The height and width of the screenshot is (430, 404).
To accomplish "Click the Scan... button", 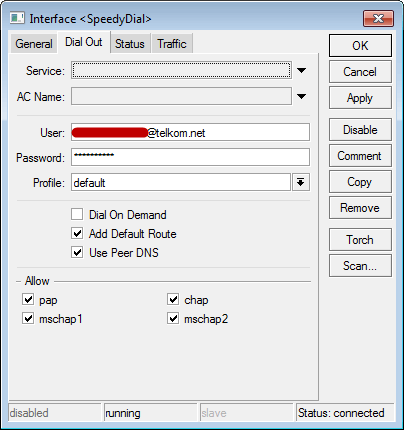I will 360,266.
